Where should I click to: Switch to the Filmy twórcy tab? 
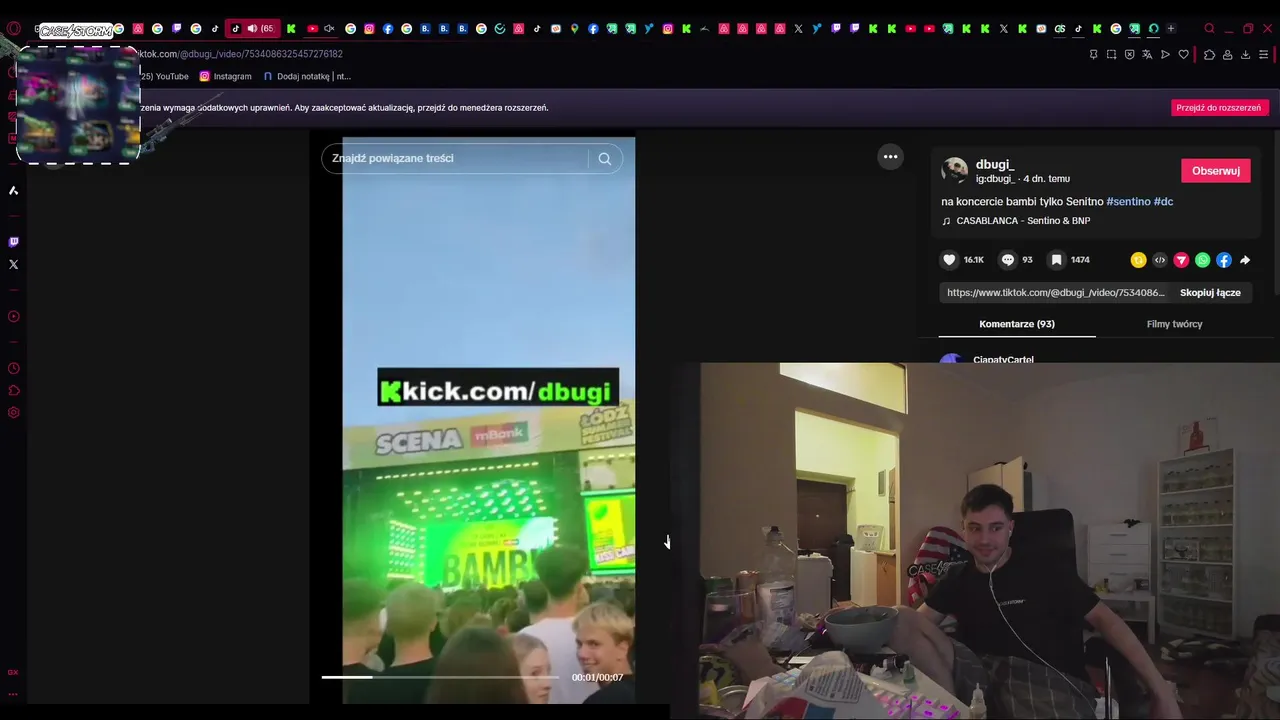point(1174,324)
